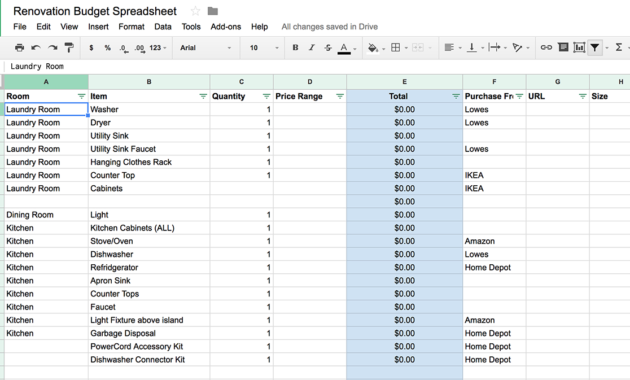The image size is (630, 380).
Task: Open the Help menu
Action: pyautogui.click(x=260, y=27)
